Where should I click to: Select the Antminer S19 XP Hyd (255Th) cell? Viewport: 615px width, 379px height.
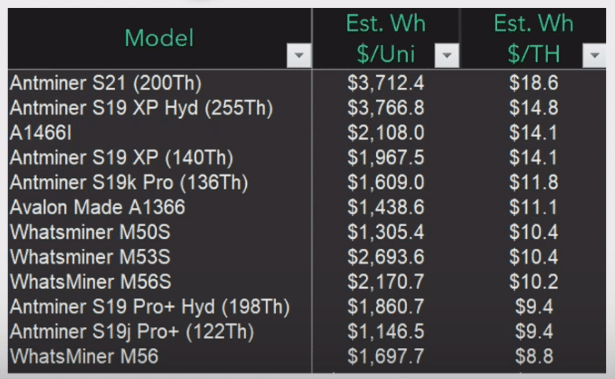tap(160, 108)
